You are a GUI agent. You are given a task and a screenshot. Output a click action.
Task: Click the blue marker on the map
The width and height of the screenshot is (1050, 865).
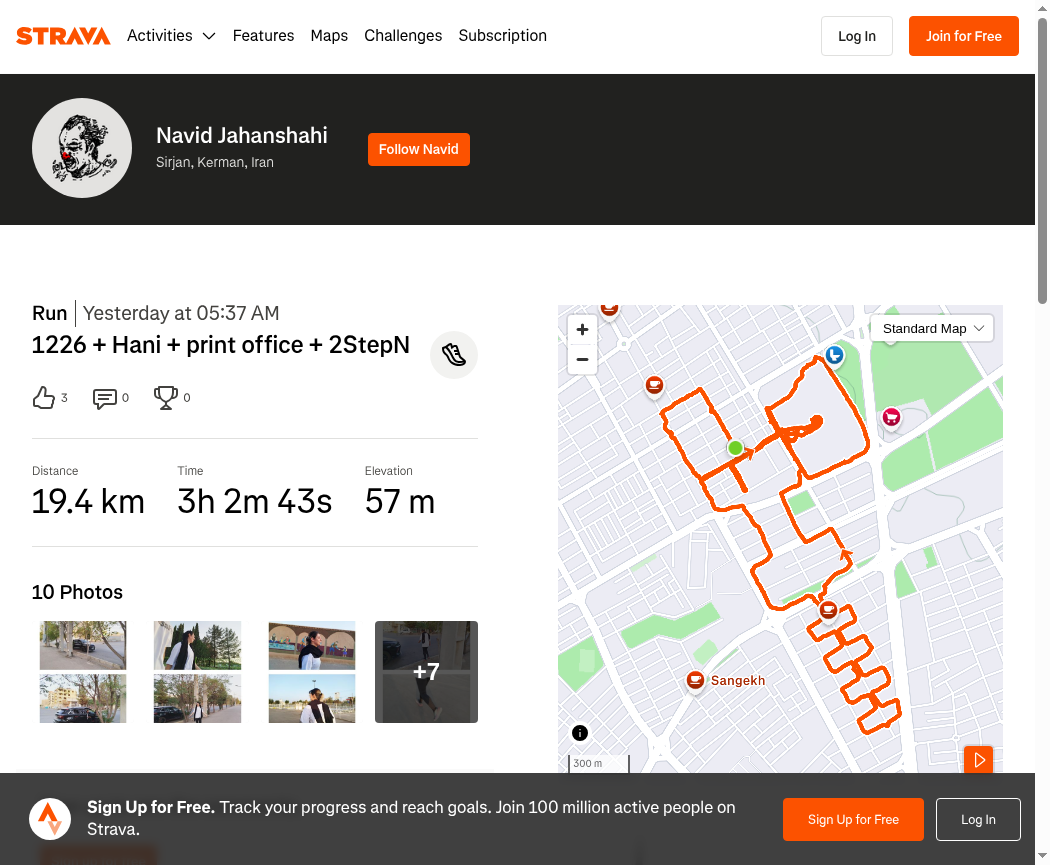pyautogui.click(x=834, y=355)
